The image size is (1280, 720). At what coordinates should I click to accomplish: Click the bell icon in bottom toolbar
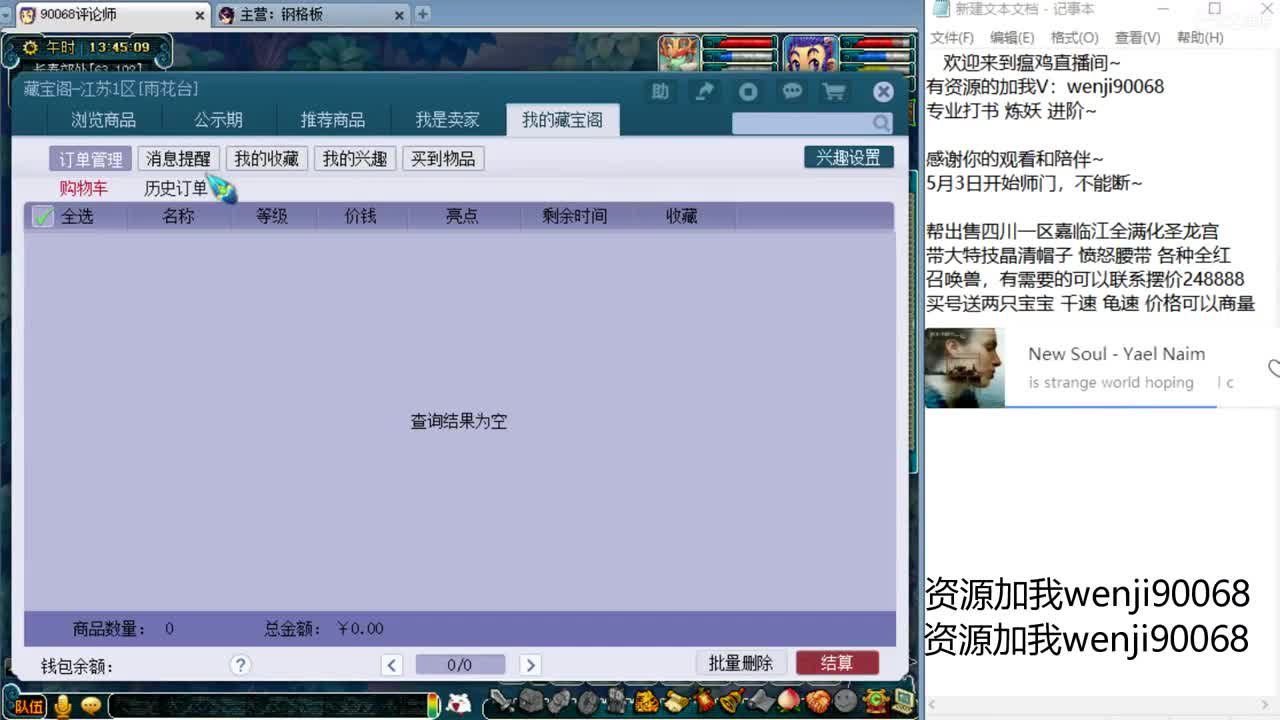[x=732, y=701]
